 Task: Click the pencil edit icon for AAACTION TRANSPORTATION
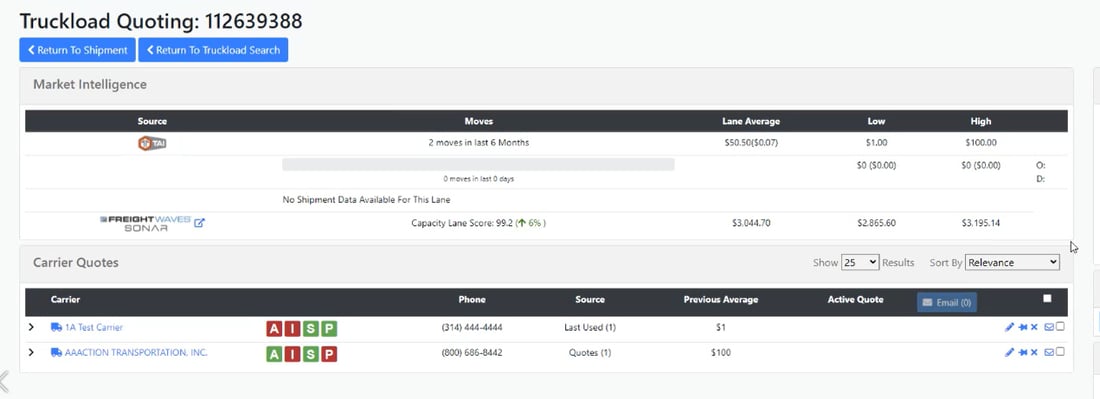tap(1010, 353)
